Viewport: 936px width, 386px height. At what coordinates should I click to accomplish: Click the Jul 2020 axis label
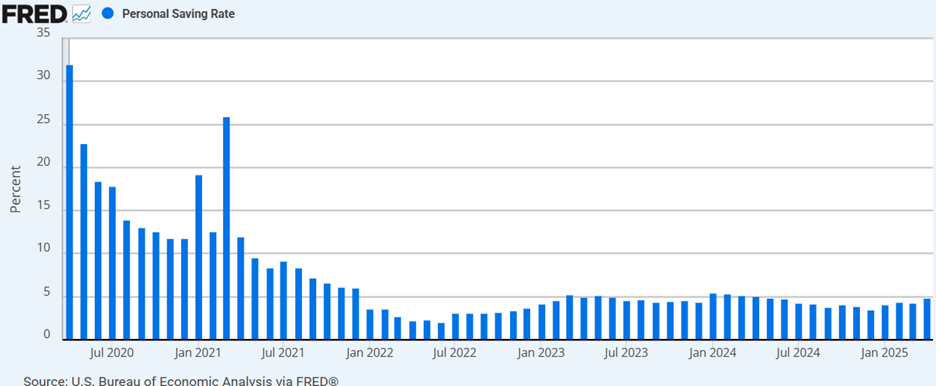tap(113, 353)
